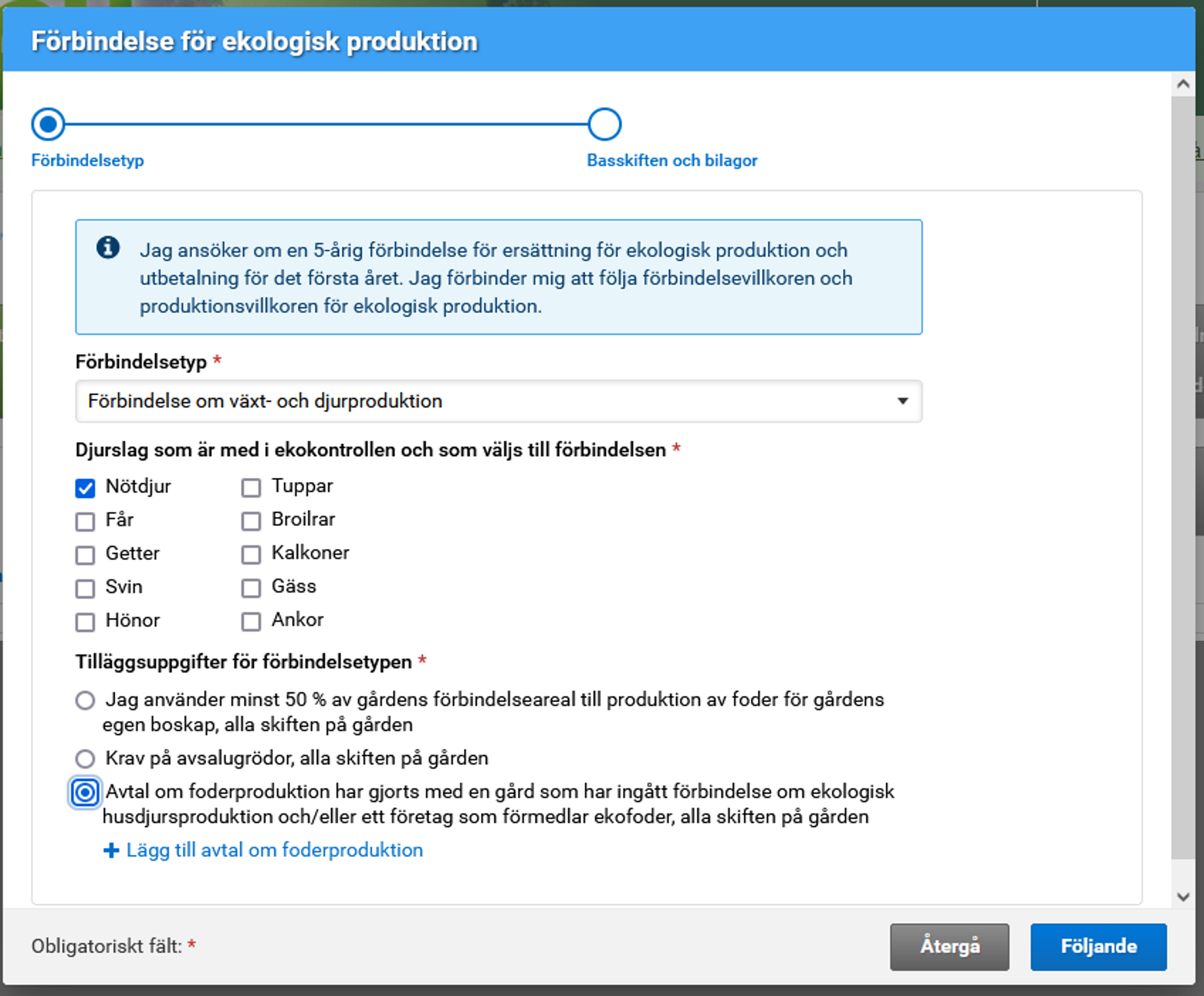Click the dropdown arrow showing Förbindelse om växt- och djurproduktion
1204x996 pixels.
coord(903,401)
